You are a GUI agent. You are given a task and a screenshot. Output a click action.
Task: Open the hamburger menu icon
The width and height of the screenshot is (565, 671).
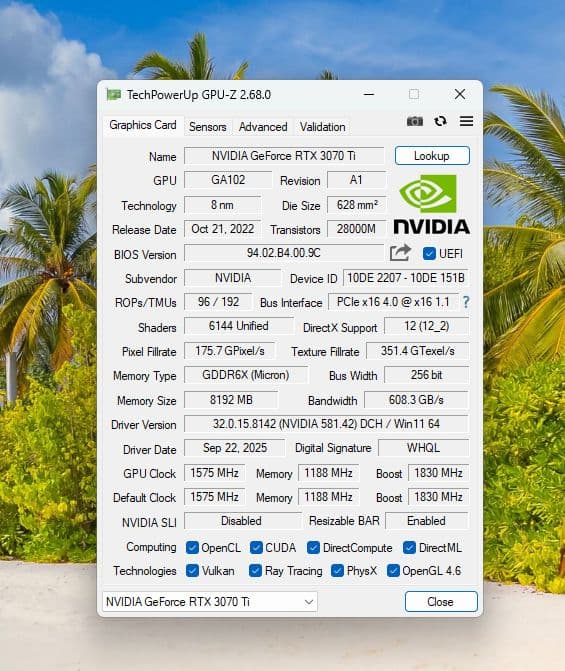coord(466,121)
